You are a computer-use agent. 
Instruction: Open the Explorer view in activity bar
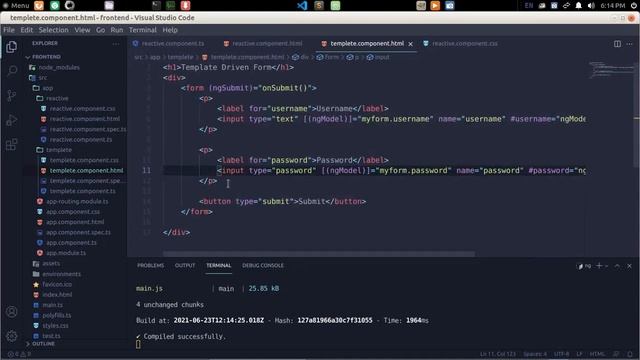pos(11,47)
